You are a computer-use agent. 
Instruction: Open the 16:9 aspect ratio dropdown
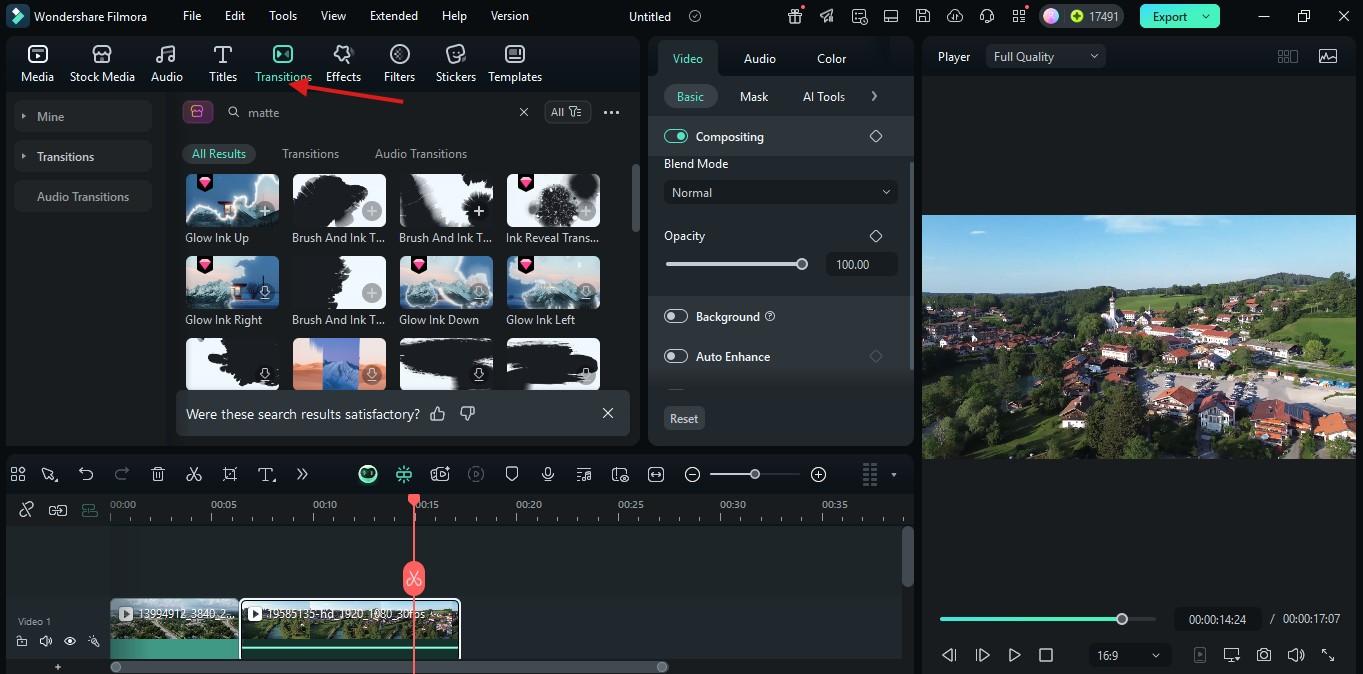[x=1128, y=655]
